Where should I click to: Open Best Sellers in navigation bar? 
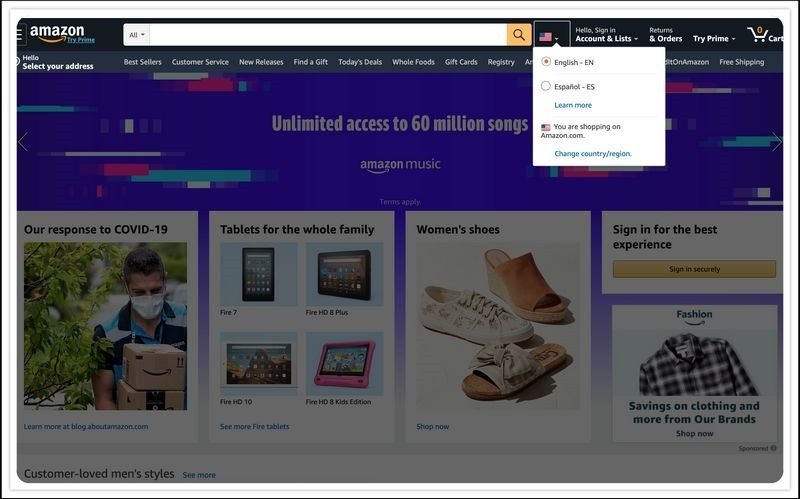[142, 62]
